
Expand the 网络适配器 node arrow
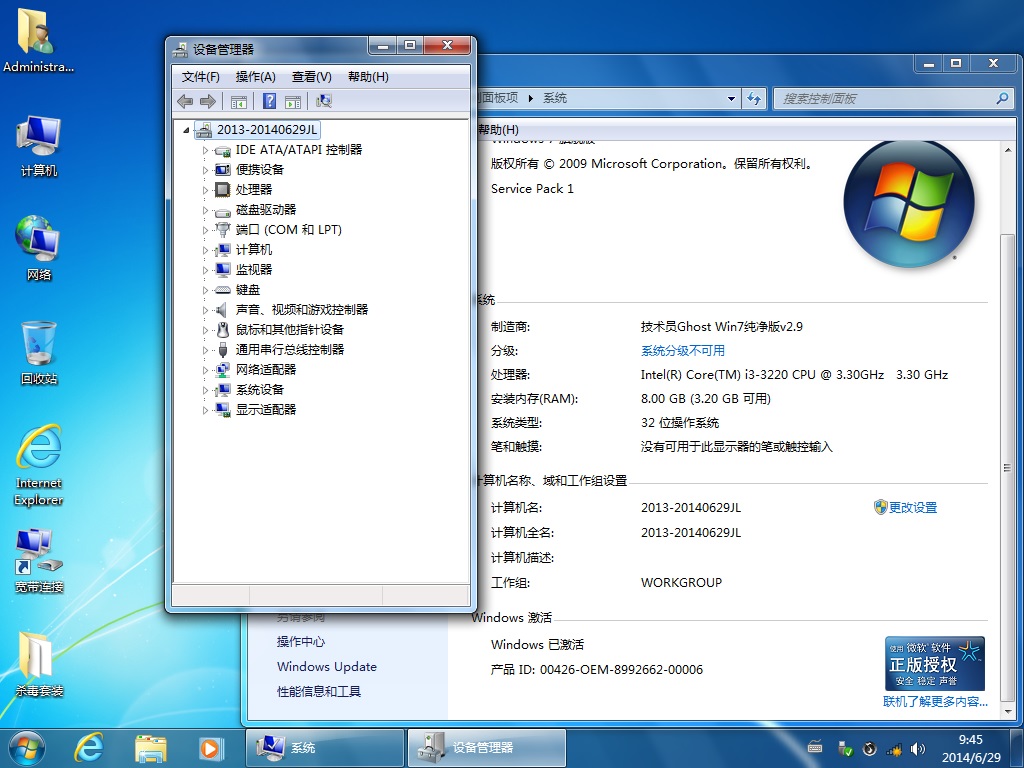(205, 370)
